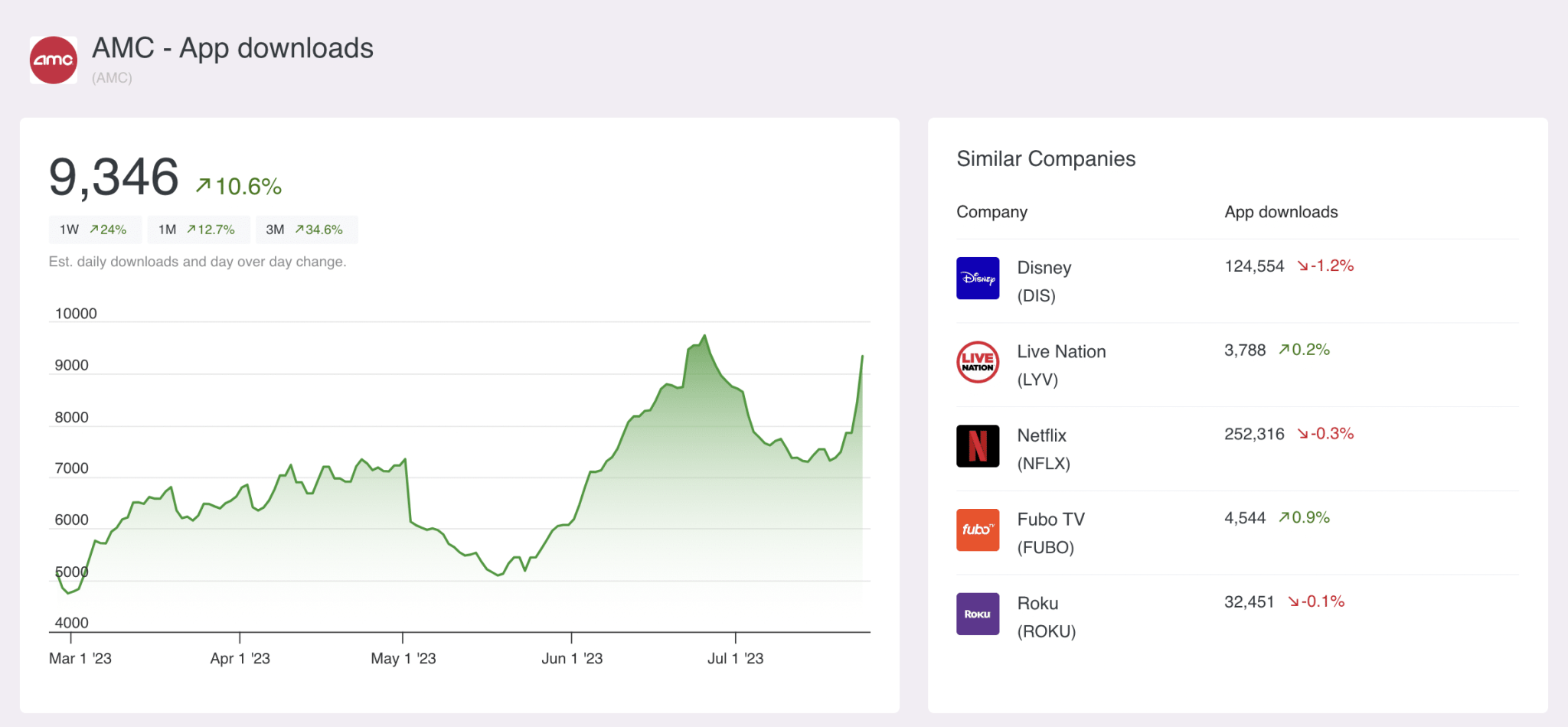Click the Roku logo icon
Screen dimensions: 1568x727
click(x=978, y=614)
